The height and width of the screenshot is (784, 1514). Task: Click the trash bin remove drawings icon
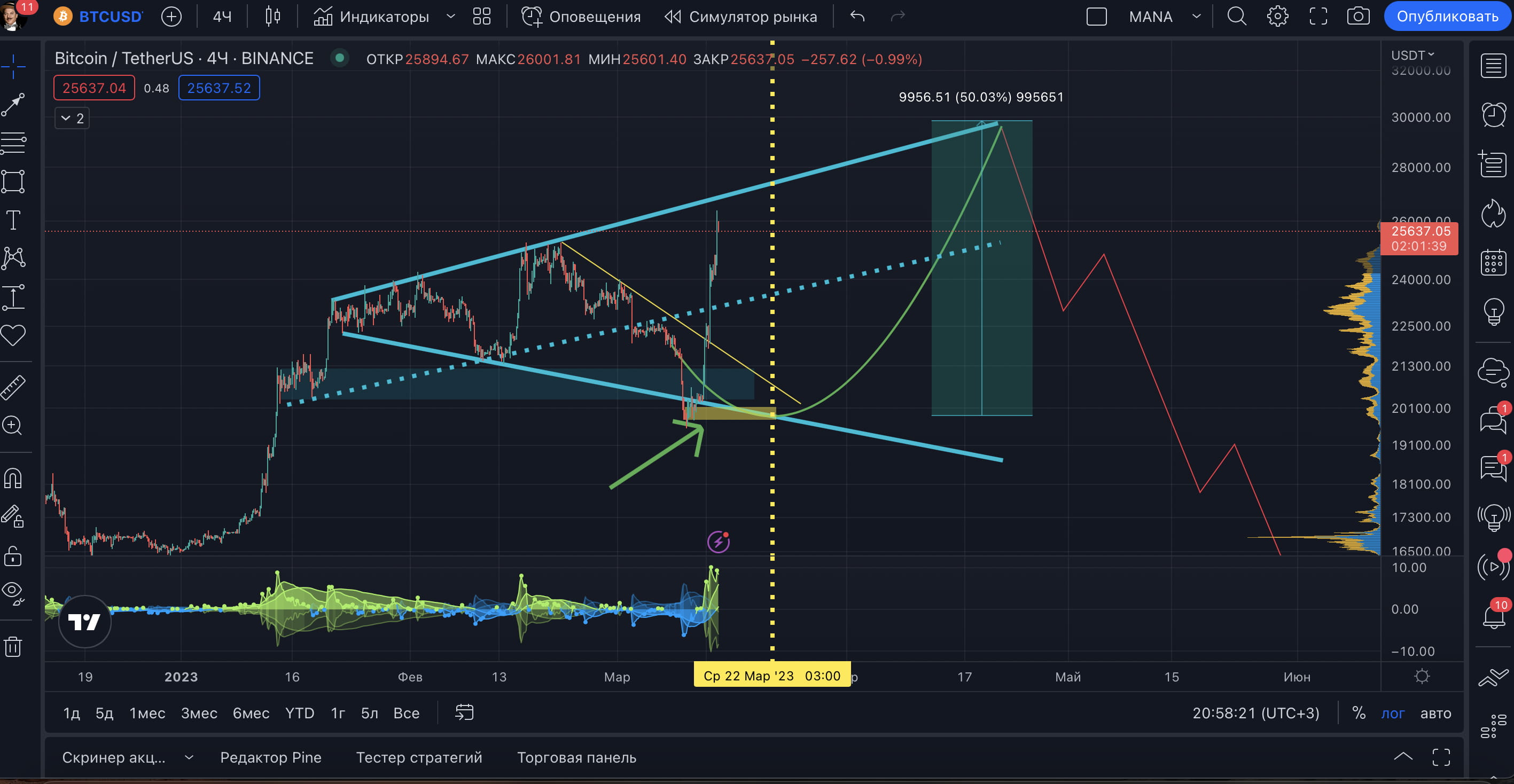pyautogui.click(x=13, y=646)
